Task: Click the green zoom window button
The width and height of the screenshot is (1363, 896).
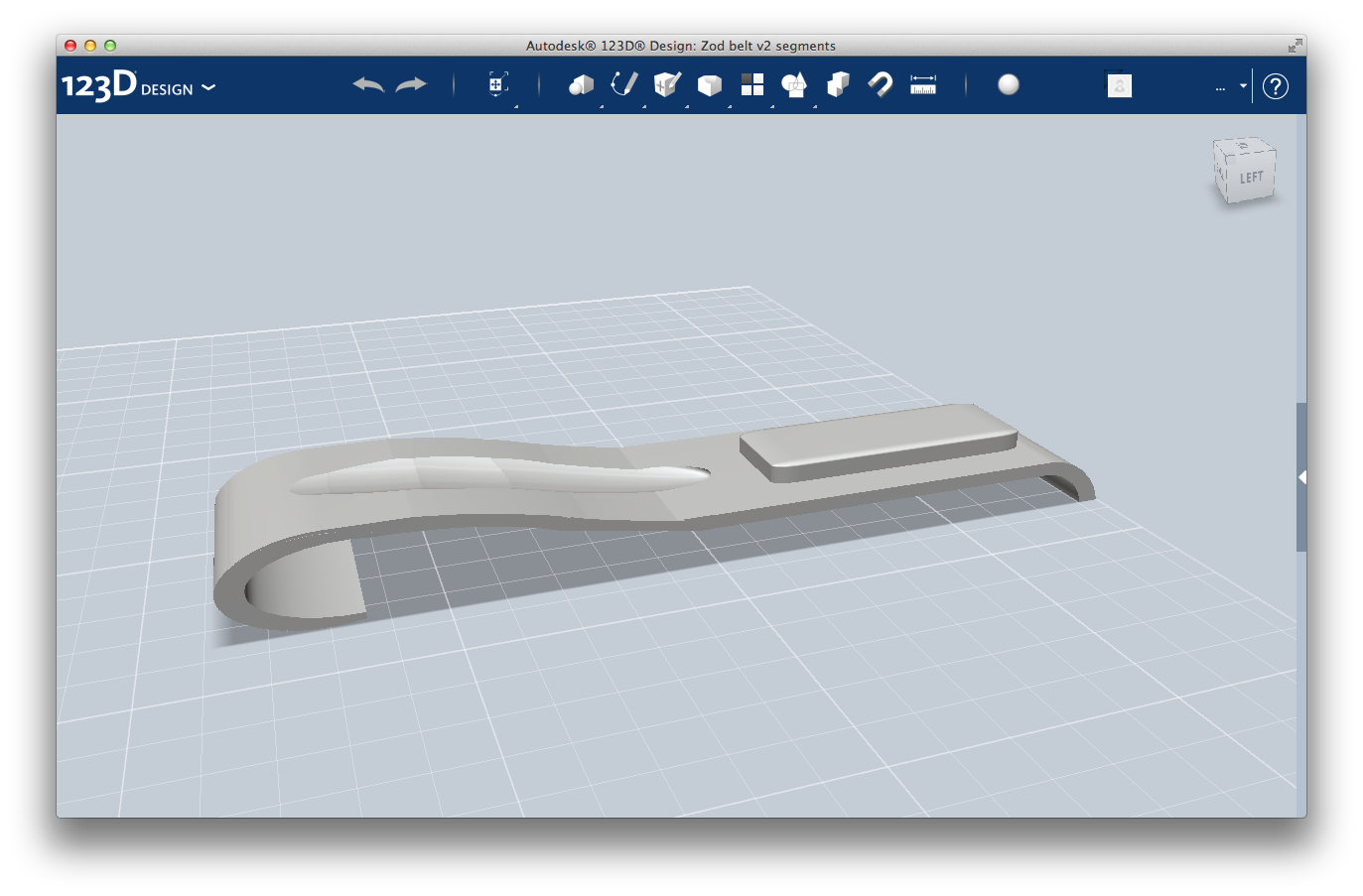Action: tap(110, 46)
